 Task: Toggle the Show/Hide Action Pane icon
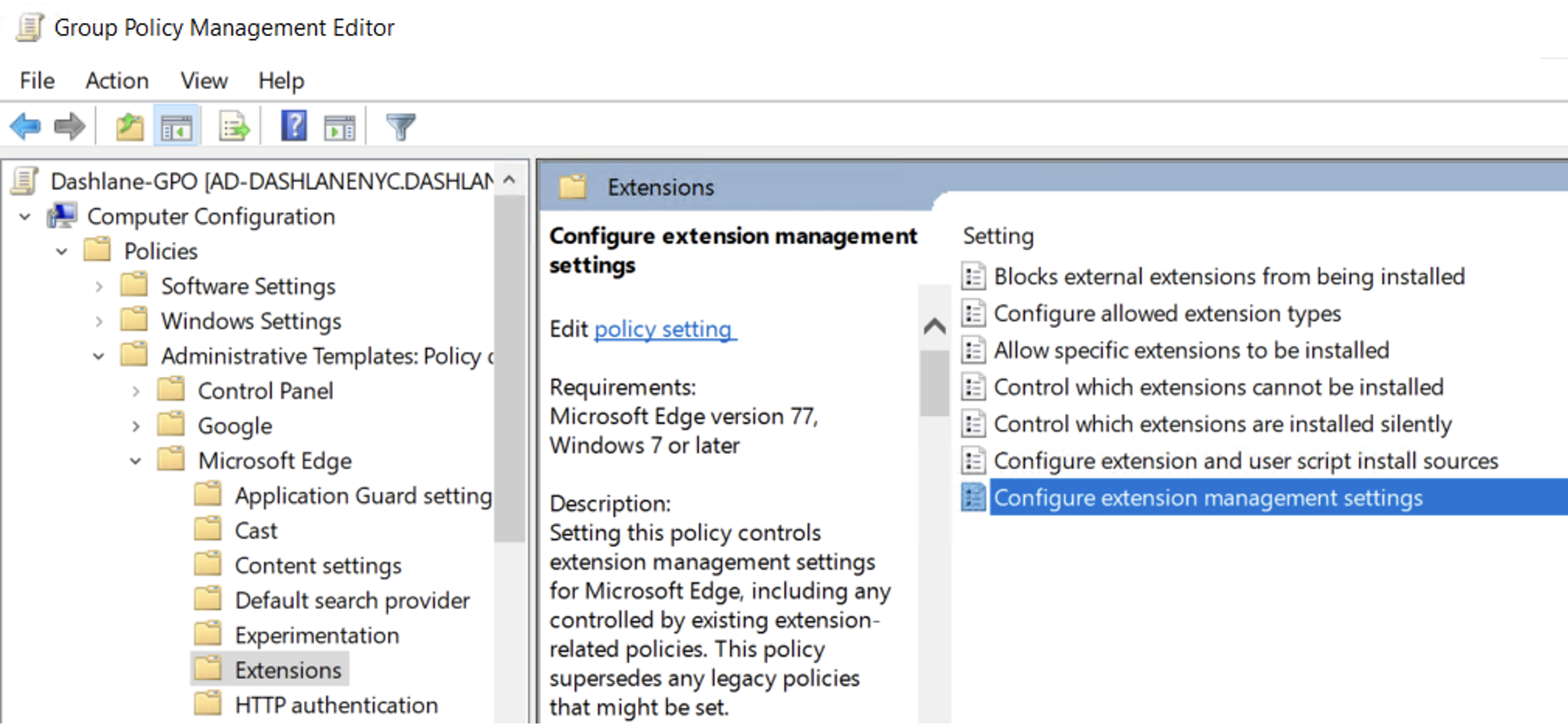339,126
